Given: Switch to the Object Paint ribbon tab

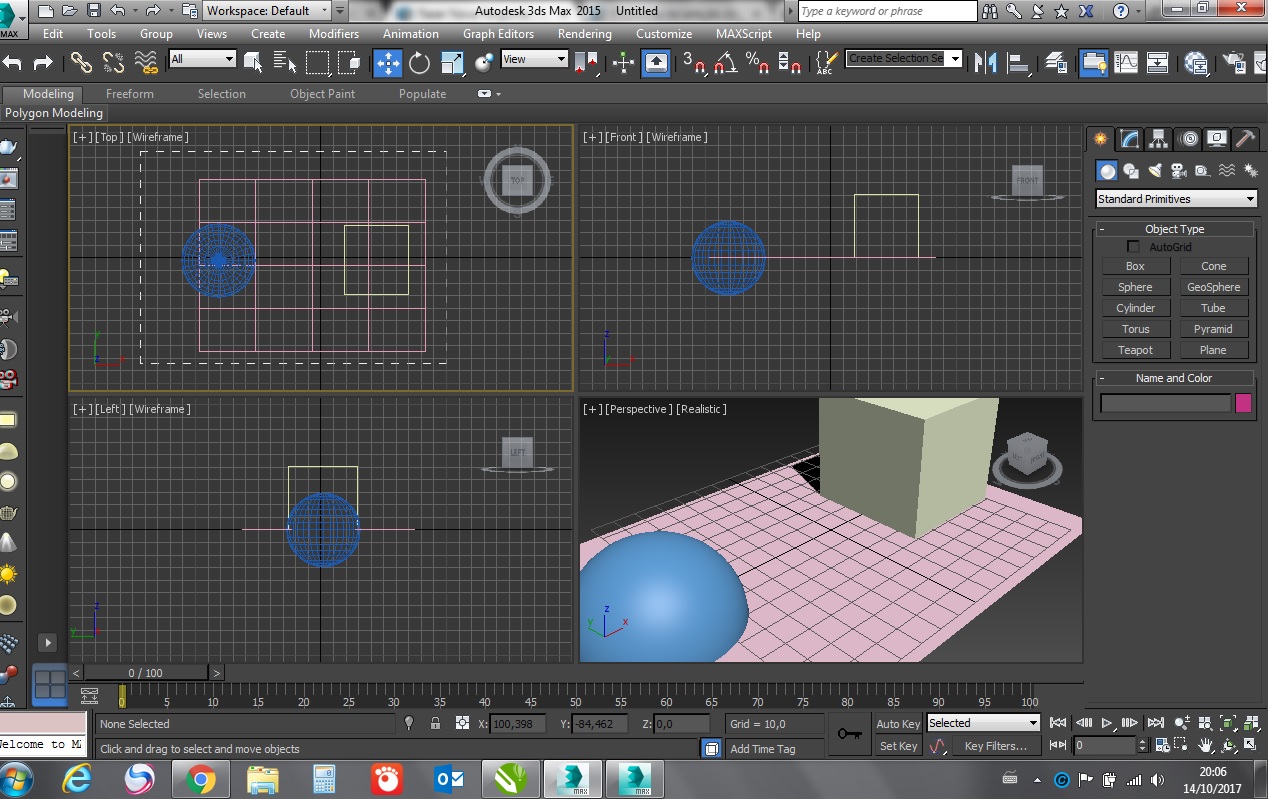Looking at the screenshot, I should tap(322, 94).
